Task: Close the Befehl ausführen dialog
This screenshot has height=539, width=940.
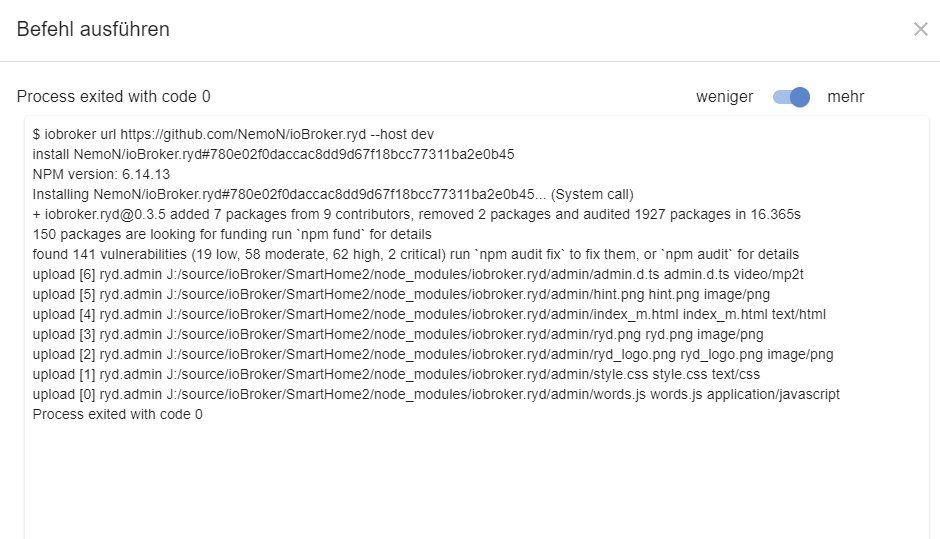Action: tap(920, 29)
